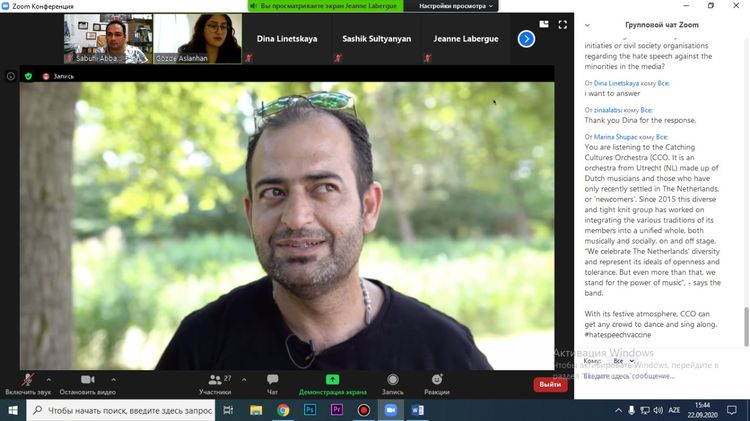Show next participants with blue arrow
Viewport: 750px width, 421px height.
point(526,39)
